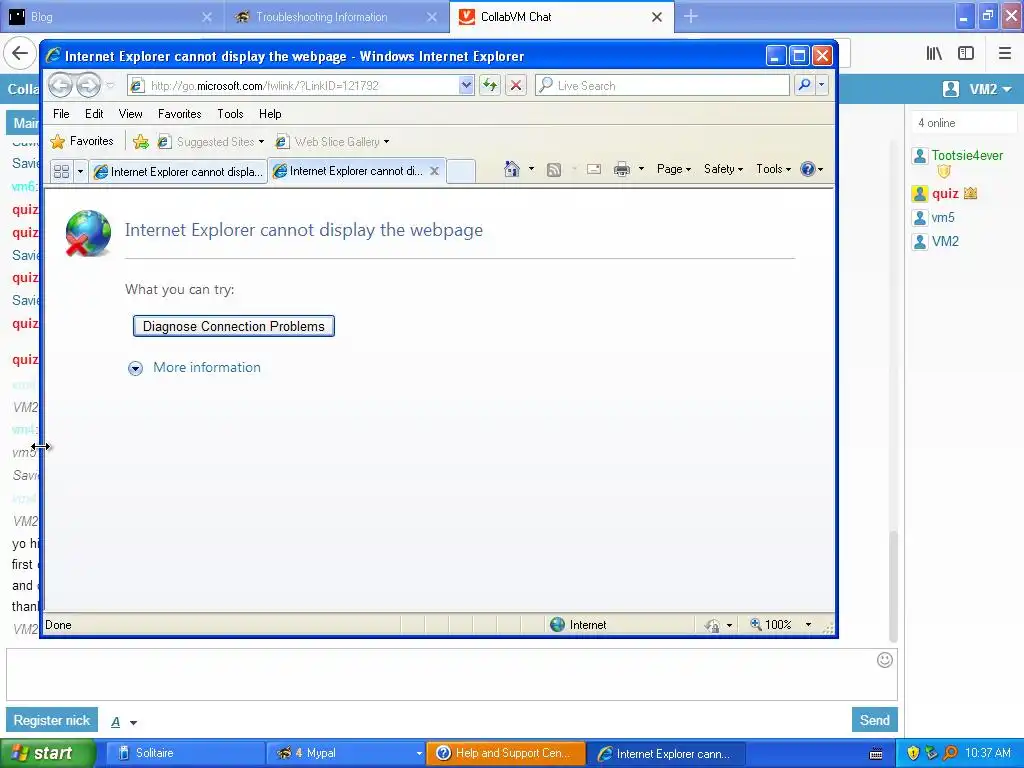The height and width of the screenshot is (768, 1024).
Task: Open the Quick Tabs grid icon
Action: tap(61, 172)
